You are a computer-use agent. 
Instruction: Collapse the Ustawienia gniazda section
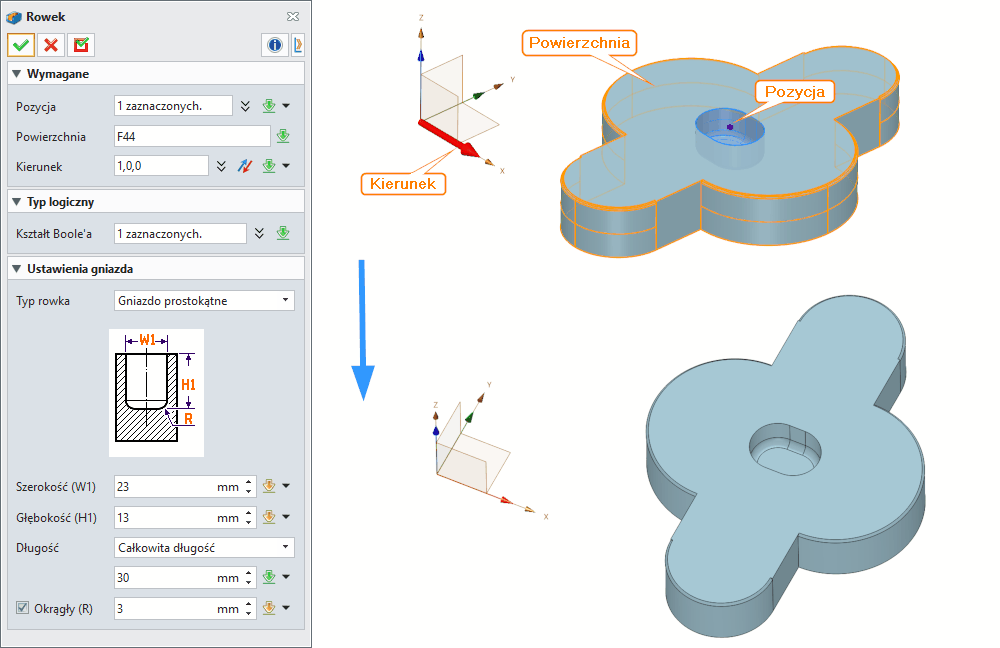[17, 268]
